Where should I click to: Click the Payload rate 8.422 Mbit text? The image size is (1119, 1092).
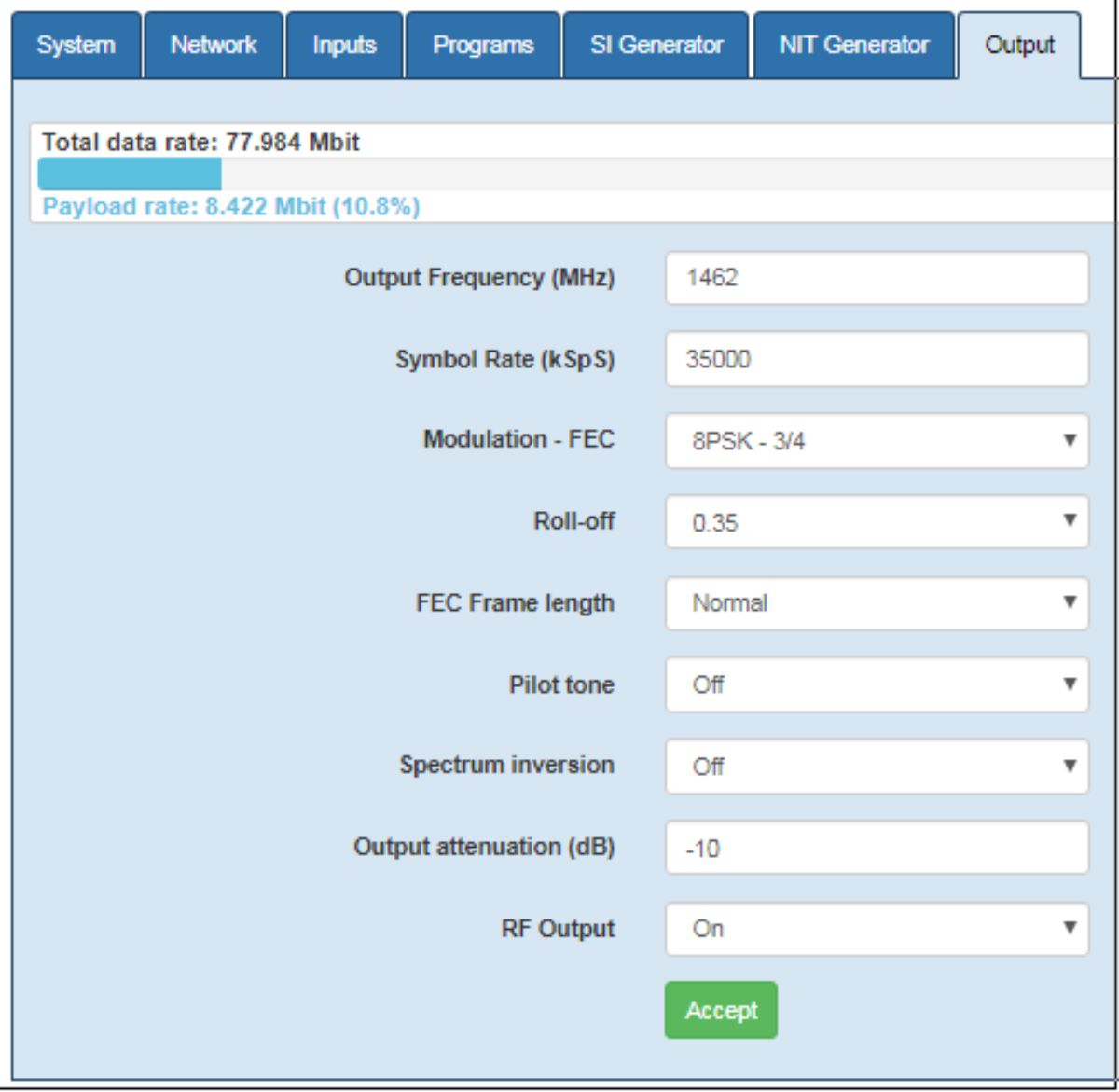click(x=231, y=207)
